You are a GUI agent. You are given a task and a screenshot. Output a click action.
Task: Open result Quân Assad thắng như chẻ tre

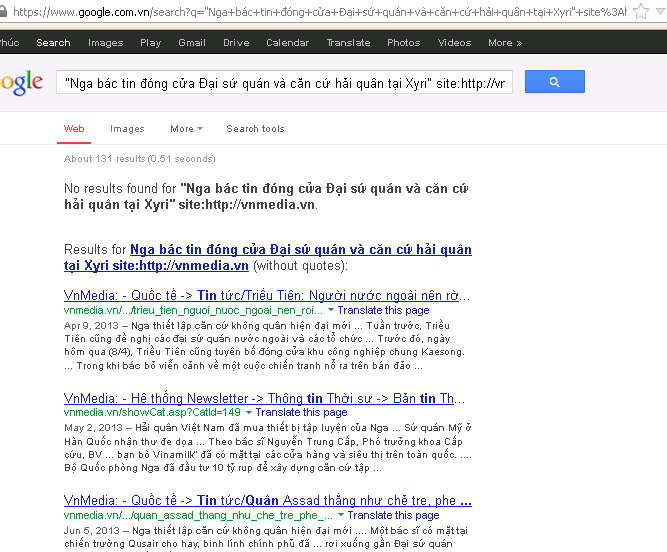[x=268, y=500]
